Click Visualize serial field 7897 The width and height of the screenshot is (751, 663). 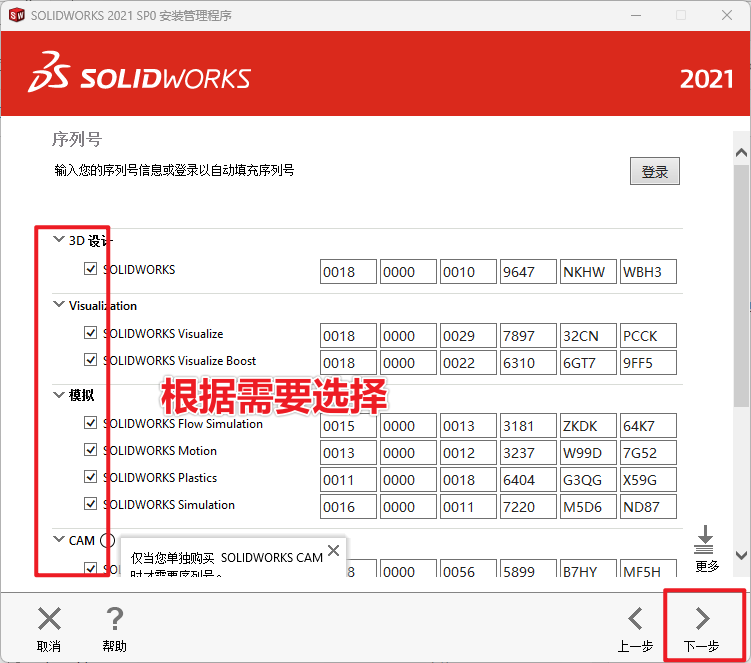tap(528, 335)
